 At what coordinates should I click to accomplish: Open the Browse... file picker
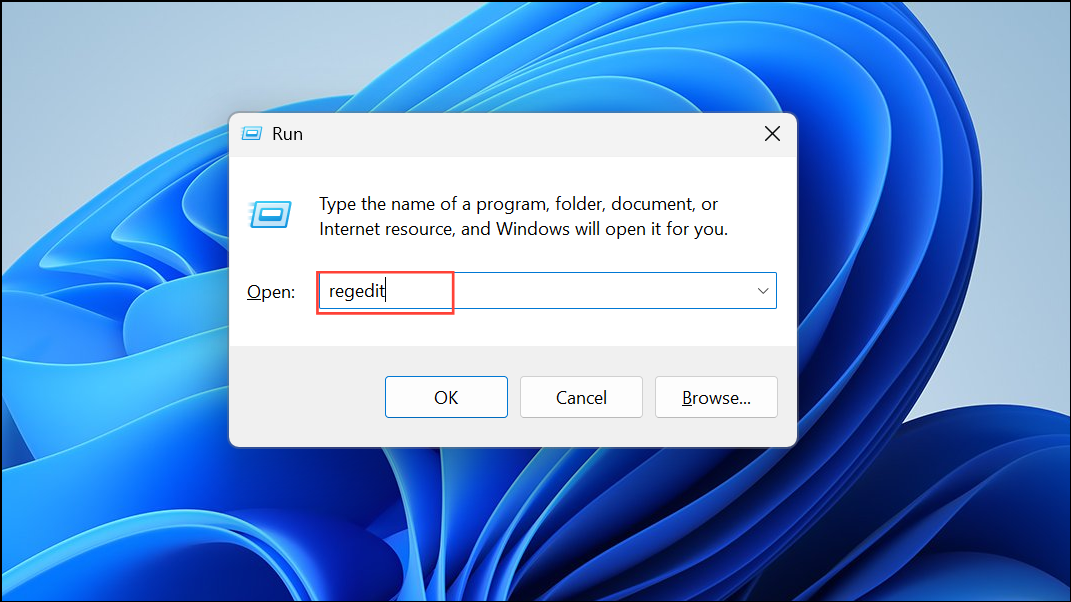click(x=716, y=397)
